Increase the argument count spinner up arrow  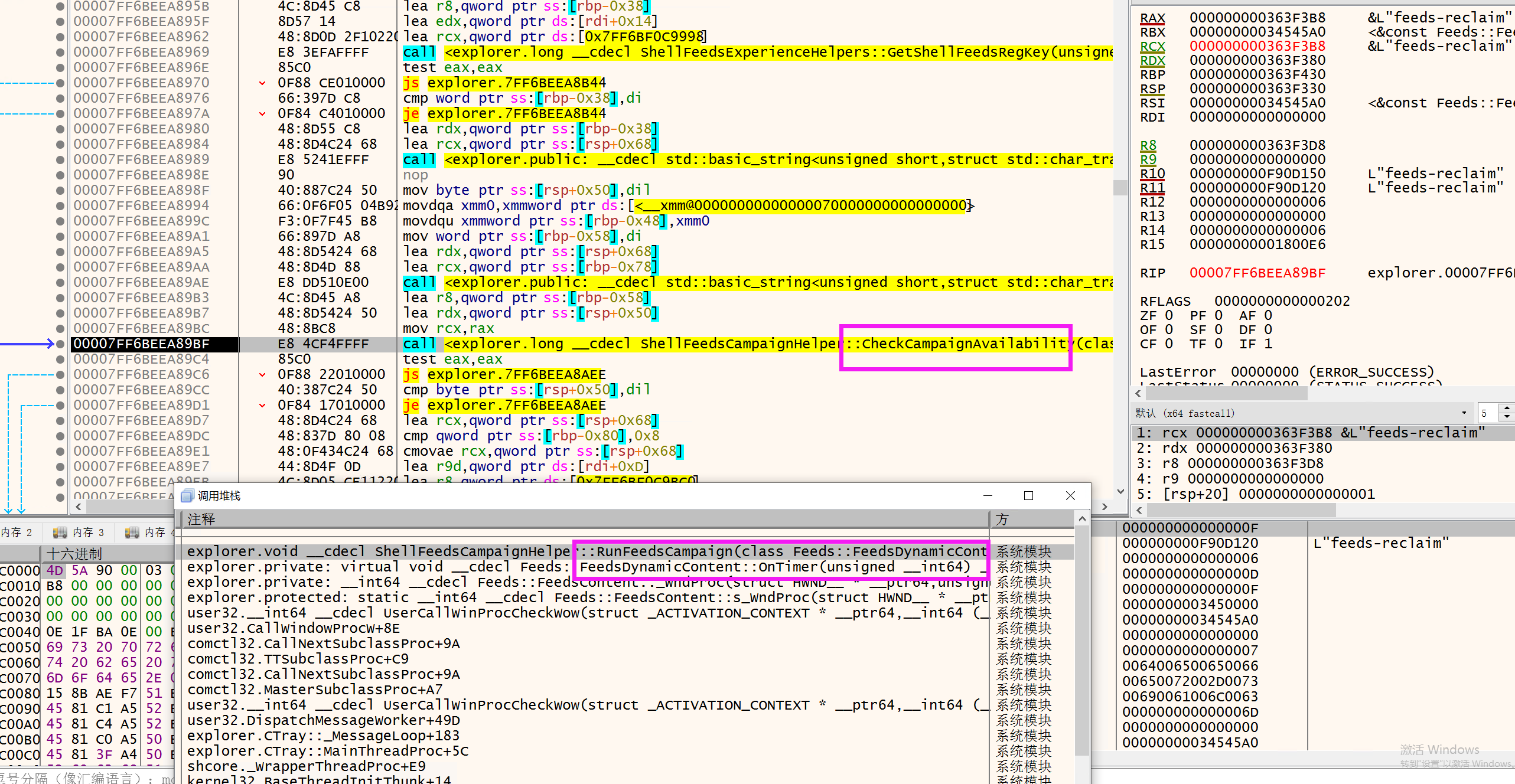point(1507,409)
